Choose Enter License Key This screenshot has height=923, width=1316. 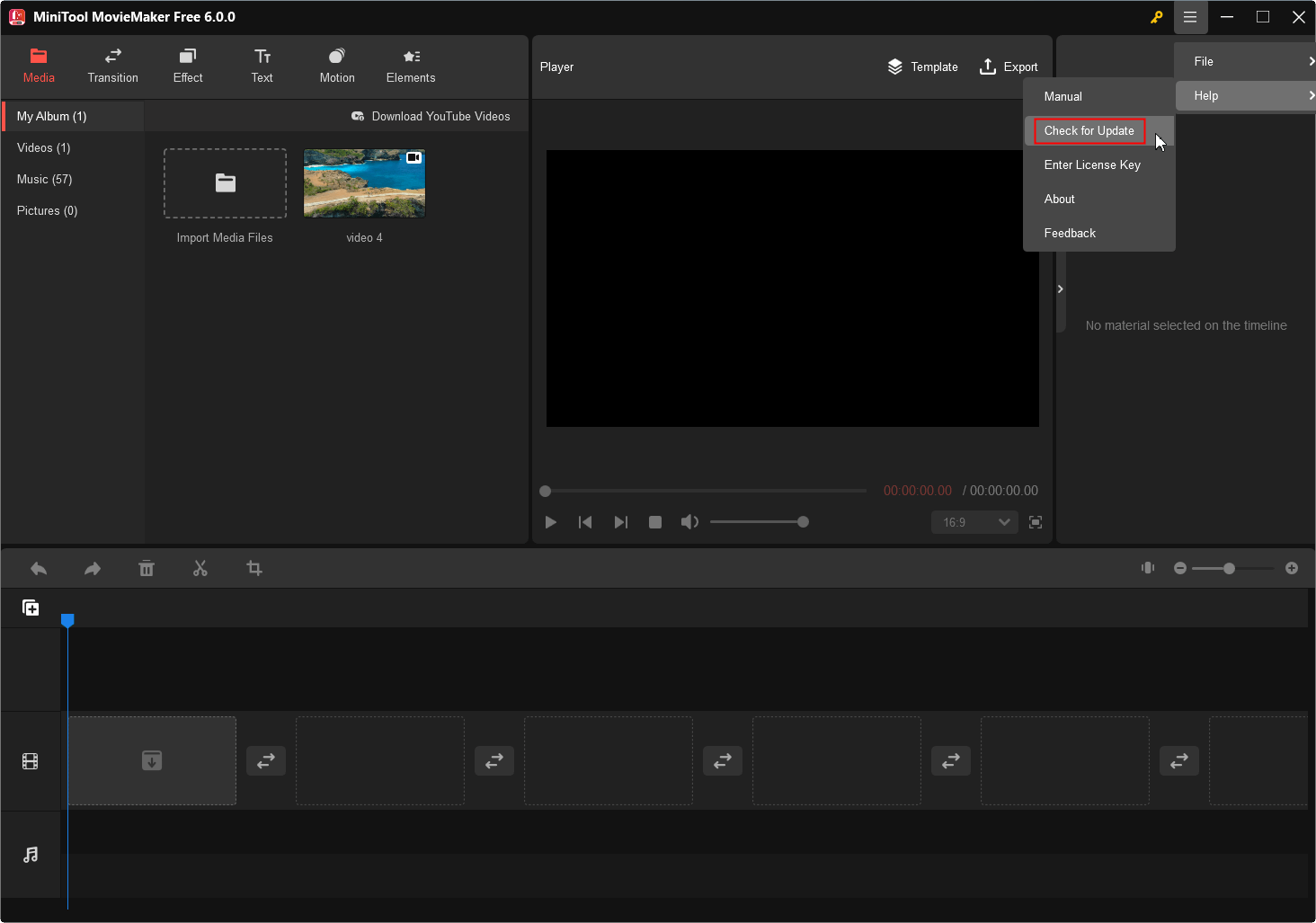[x=1098, y=164]
